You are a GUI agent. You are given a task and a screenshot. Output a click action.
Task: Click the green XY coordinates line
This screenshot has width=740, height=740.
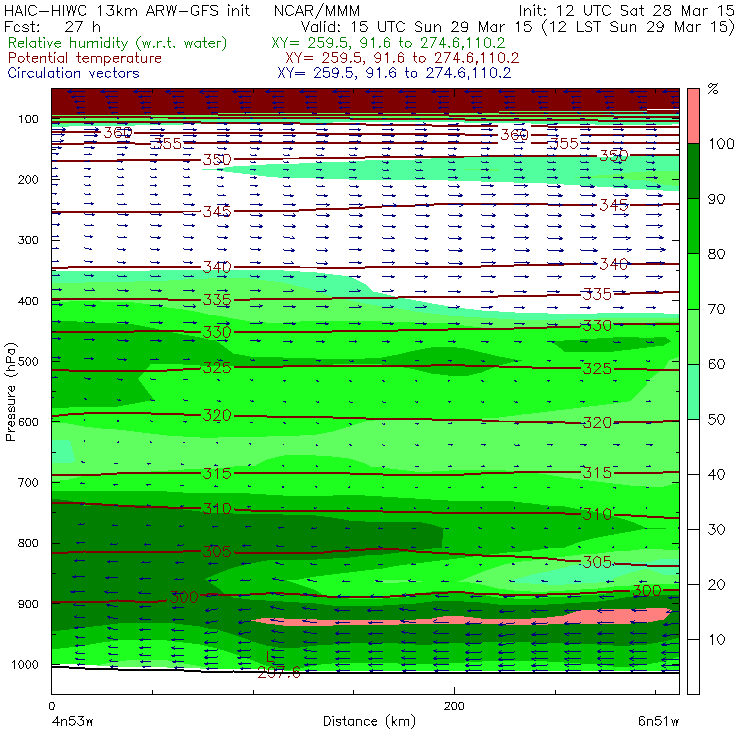click(388, 43)
